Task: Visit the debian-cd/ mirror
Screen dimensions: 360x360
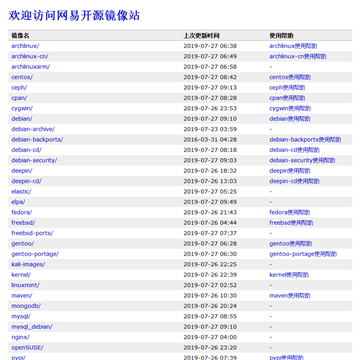Action: click(x=27, y=150)
